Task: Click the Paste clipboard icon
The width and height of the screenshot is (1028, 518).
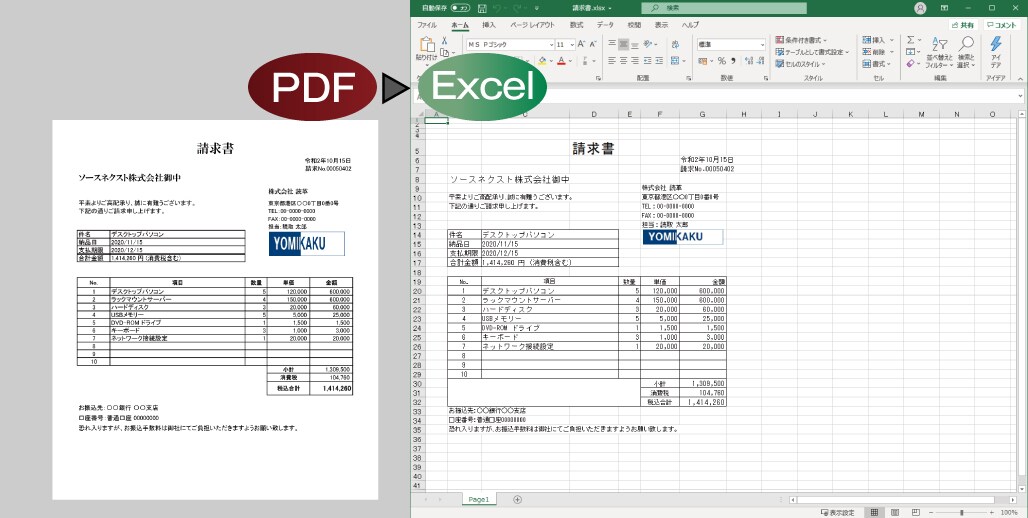Action: pyautogui.click(x=427, y=45)
